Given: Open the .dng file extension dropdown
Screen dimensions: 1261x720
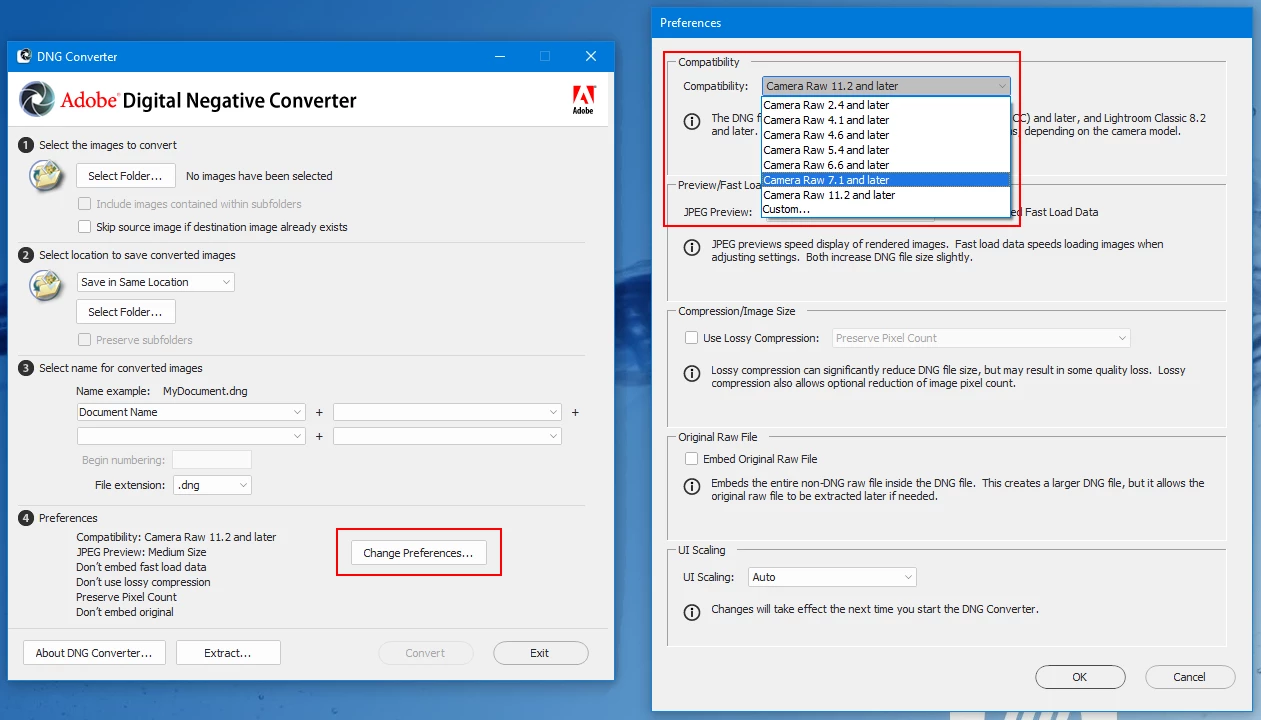Looking at the screenshot, I should point(212,485).
